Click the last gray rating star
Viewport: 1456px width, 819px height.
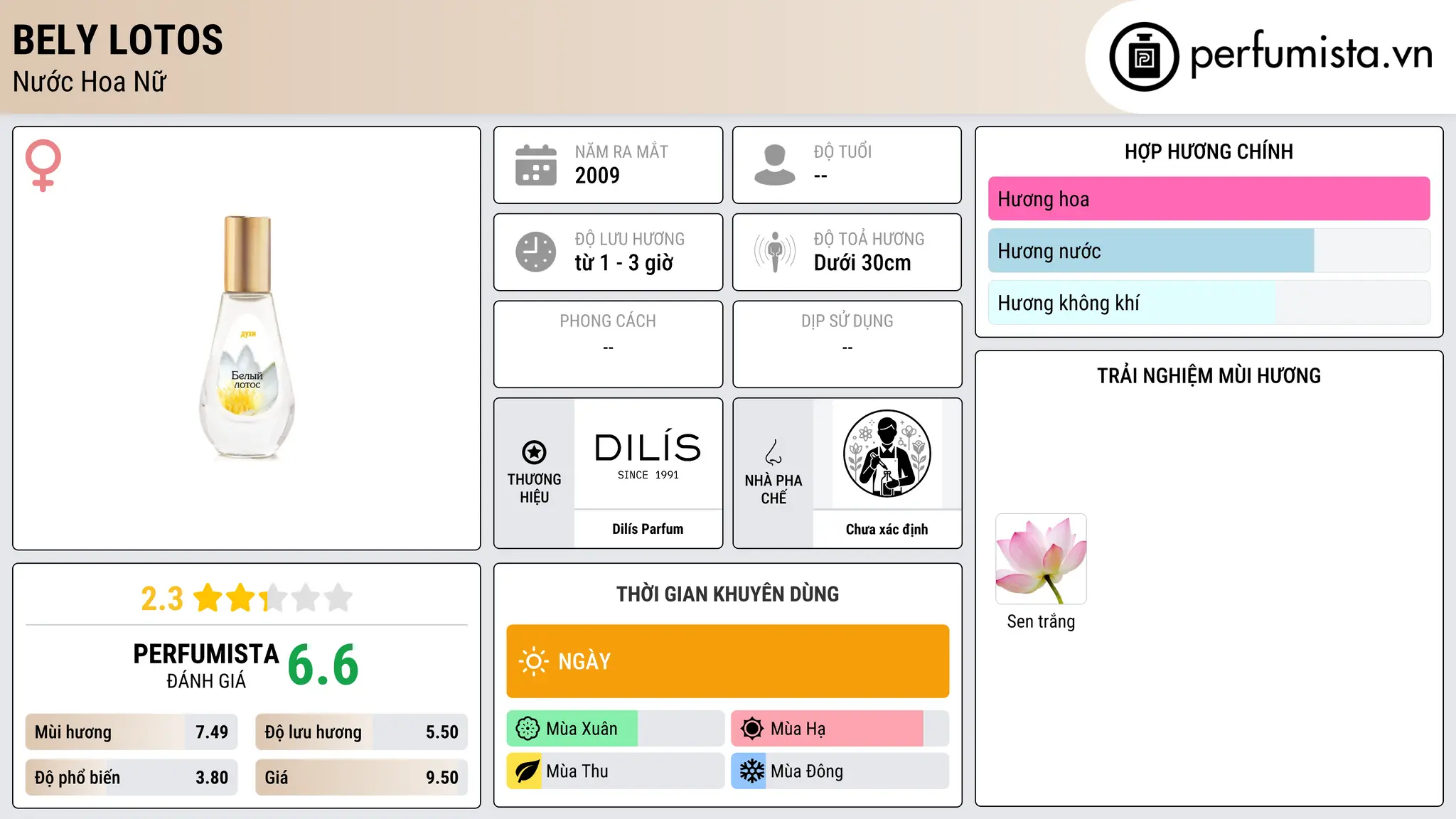[338, 598]
